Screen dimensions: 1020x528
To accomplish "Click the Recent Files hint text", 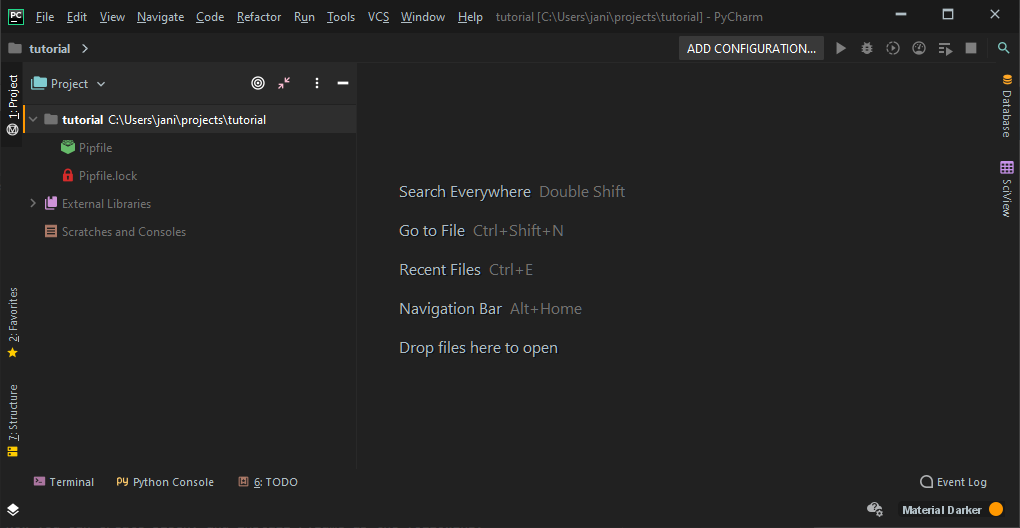I will (x=440, y=270).
